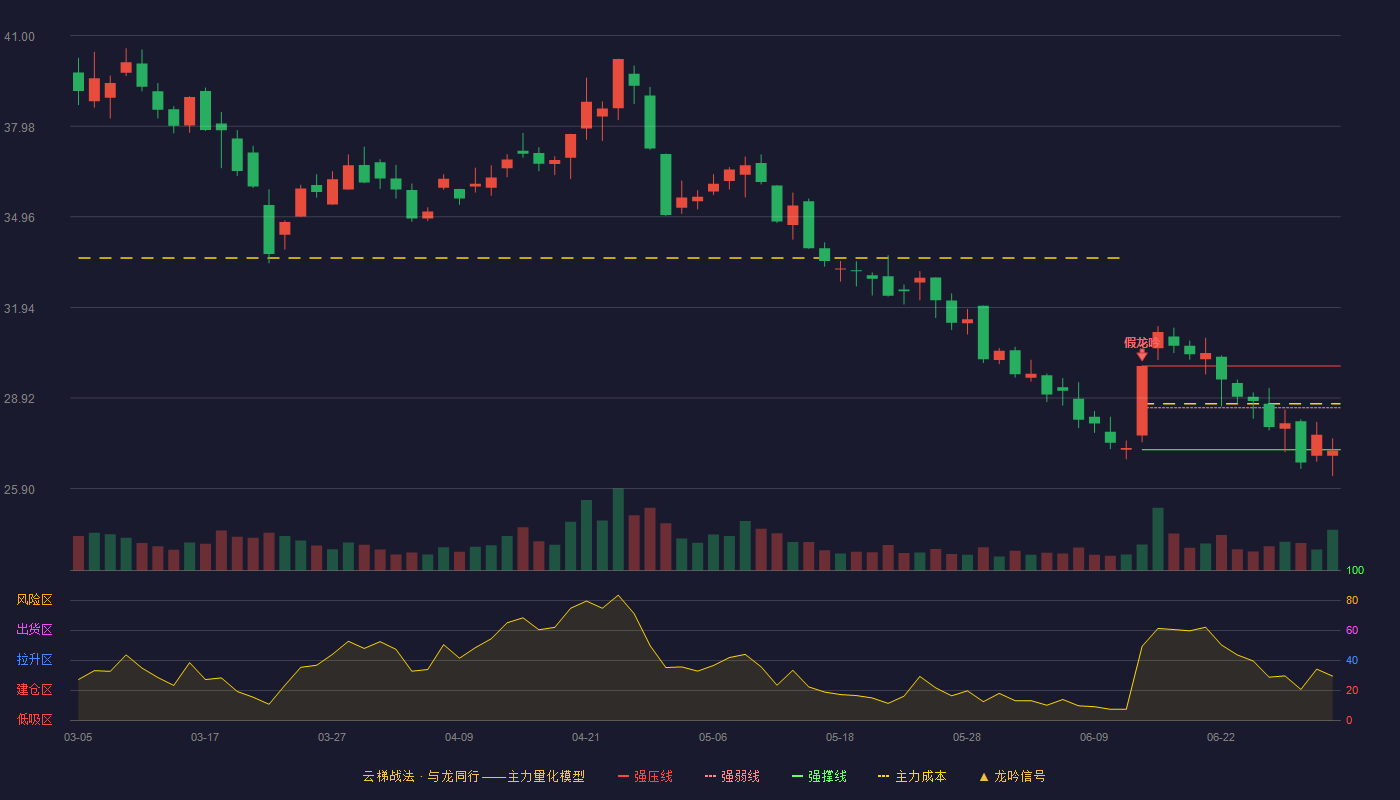1400x800 pixels.
Task: Click the 04-21 date label
Action: pyautogui.click(x=586, y=737)
